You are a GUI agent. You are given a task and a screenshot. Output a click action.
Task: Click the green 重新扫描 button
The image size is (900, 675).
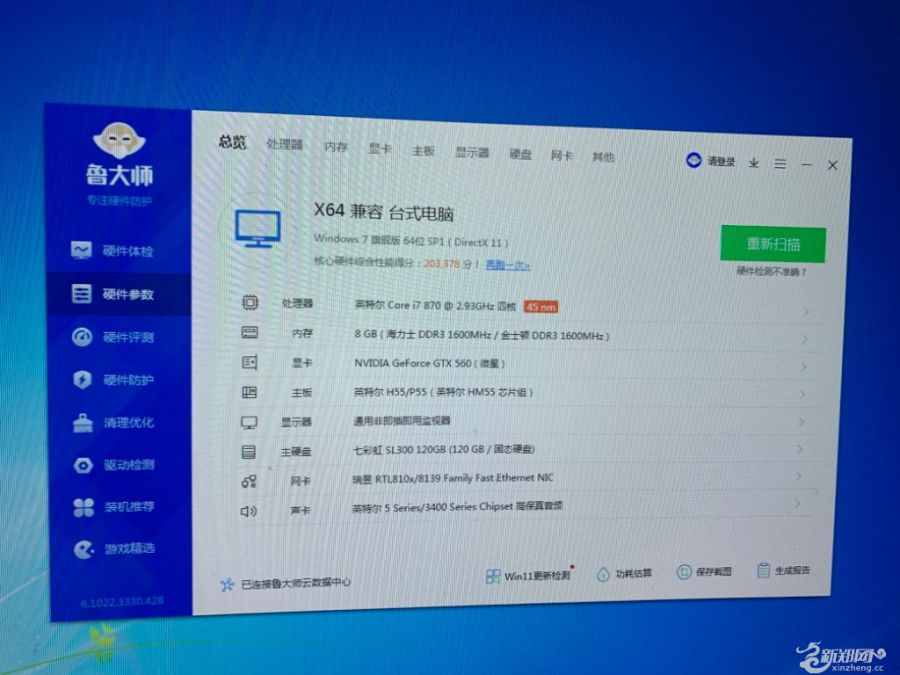click(773, 245)
